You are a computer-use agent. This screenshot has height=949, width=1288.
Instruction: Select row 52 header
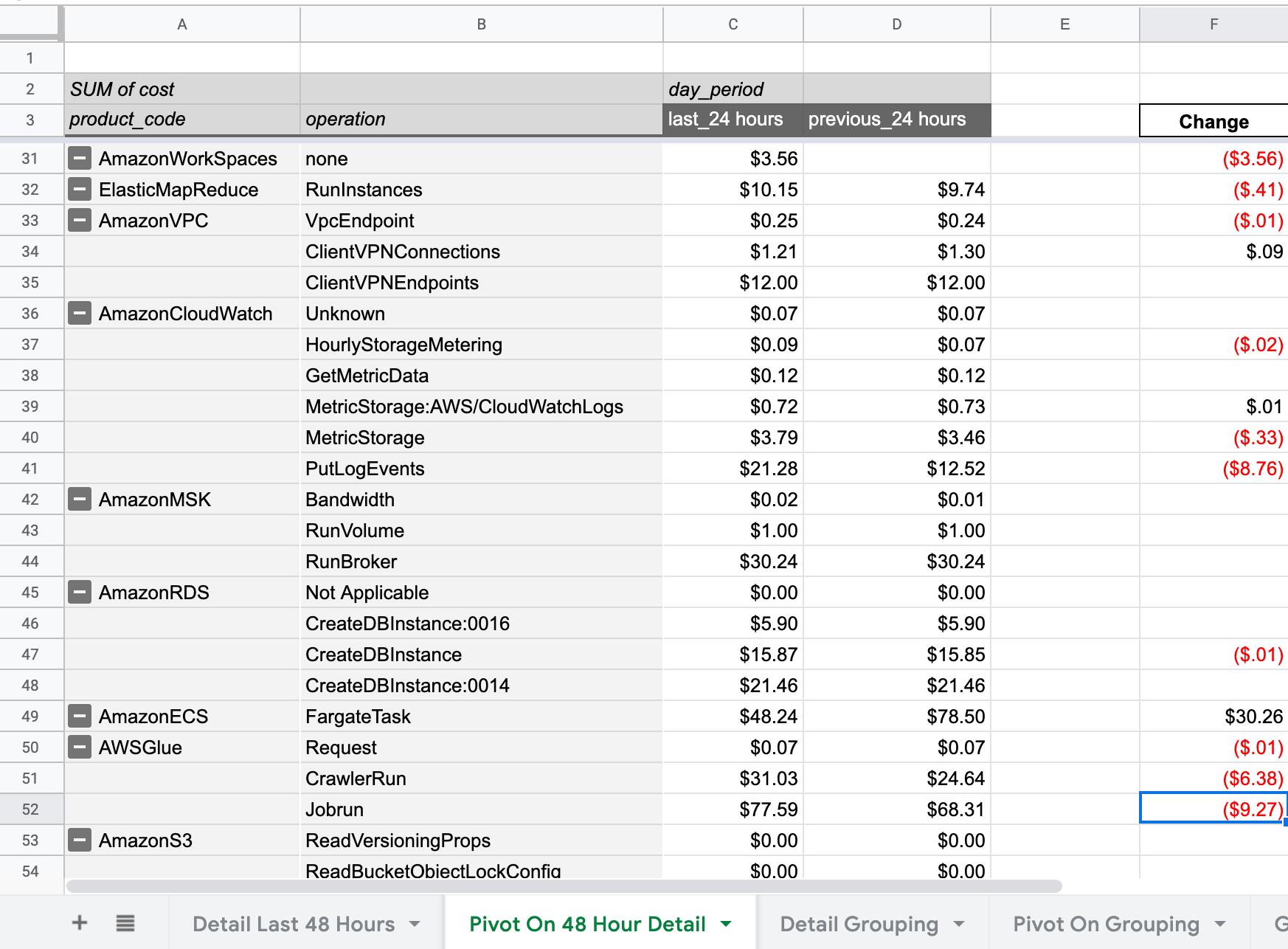30,809
